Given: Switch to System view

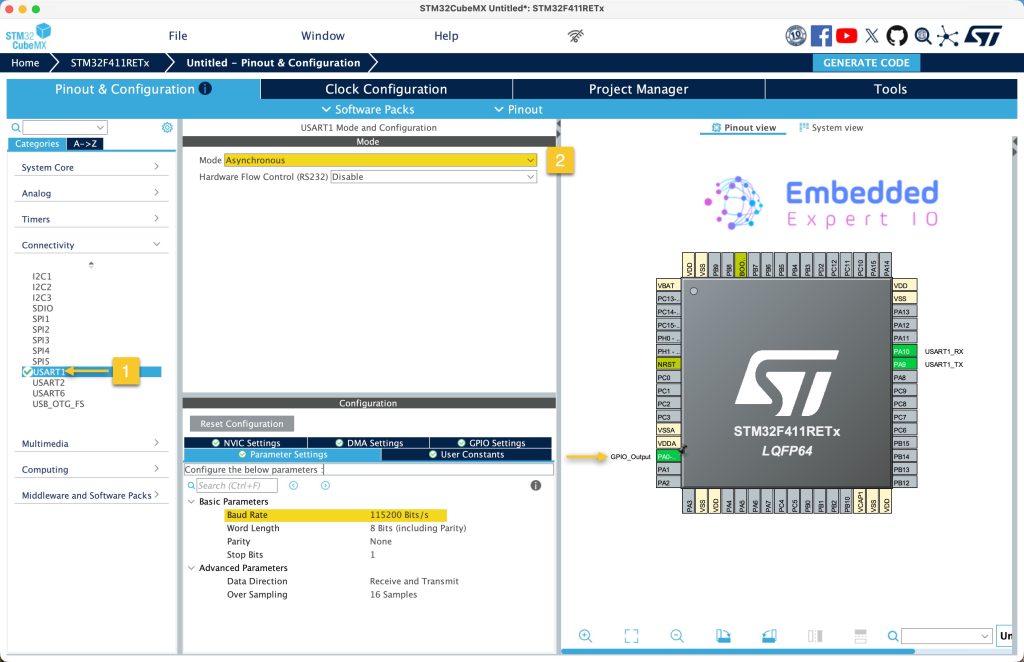Looking at the screenshot, I should [x=831, y=128].
